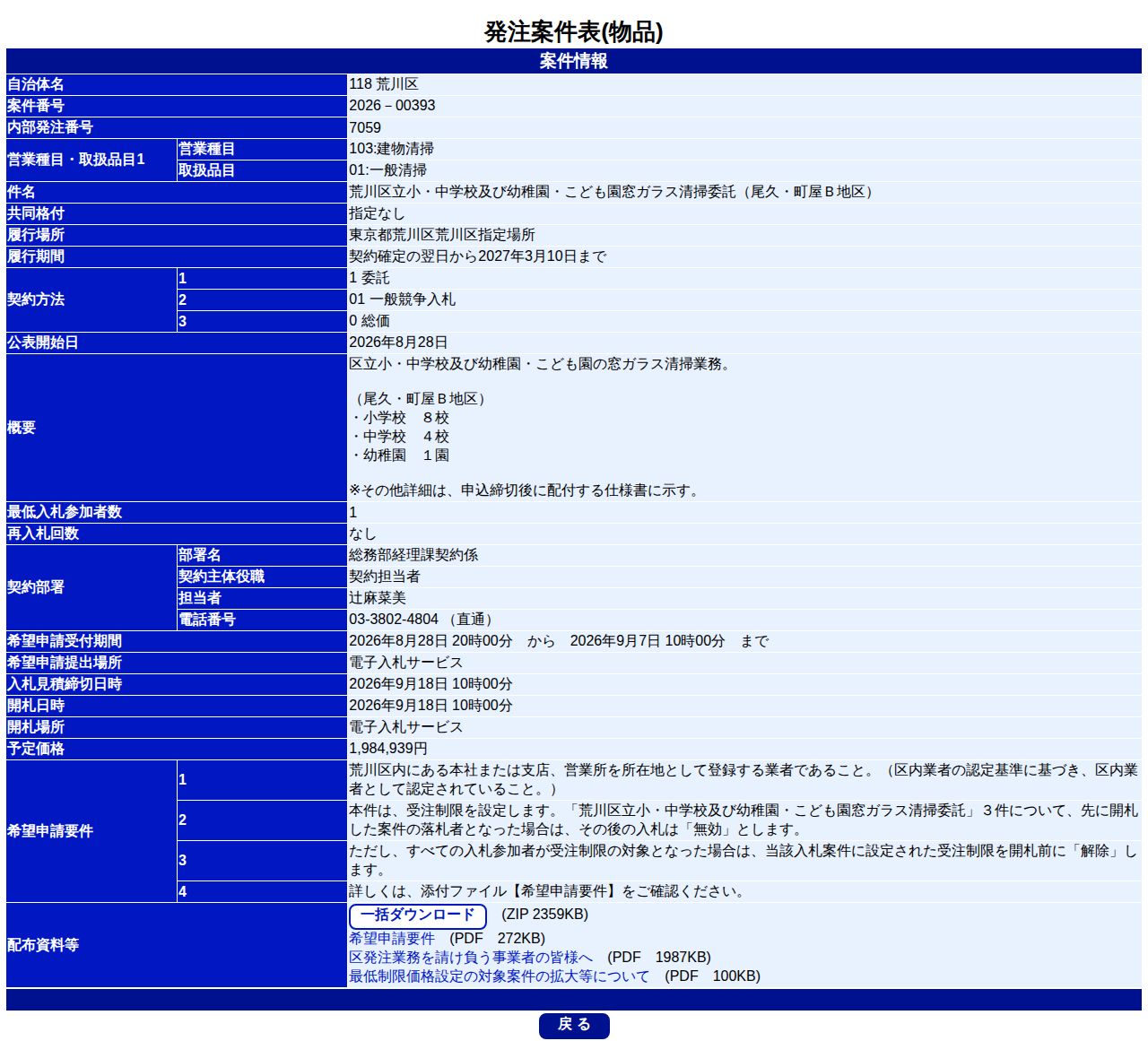This screenshot has height=1041, width=1148.
Task: Select the page title 発注案件表(物品)
Action: [x=574, y=32]
